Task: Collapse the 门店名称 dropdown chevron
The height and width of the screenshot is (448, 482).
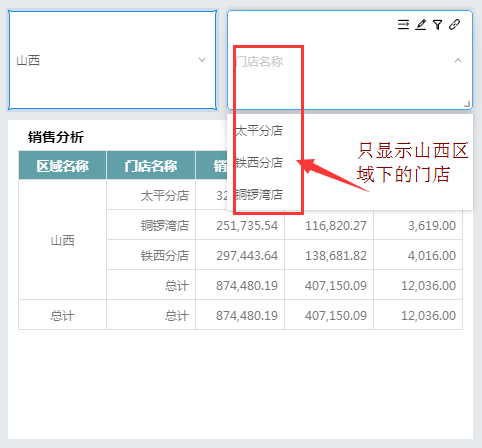Action: pos(458,60)
